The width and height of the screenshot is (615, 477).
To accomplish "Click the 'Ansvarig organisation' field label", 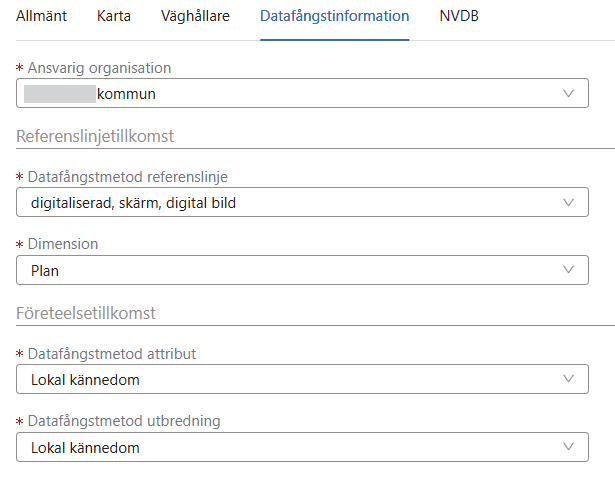I will [x=99, y=68].
